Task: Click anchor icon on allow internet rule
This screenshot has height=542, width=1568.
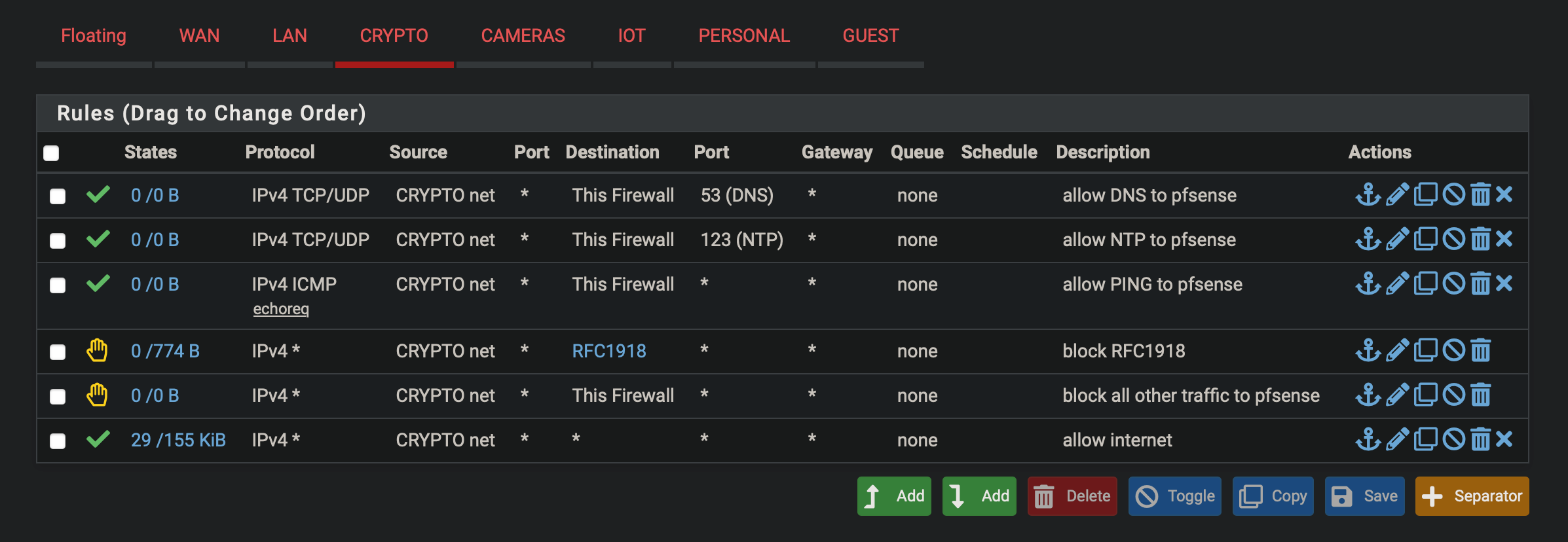Action: 1368,439
